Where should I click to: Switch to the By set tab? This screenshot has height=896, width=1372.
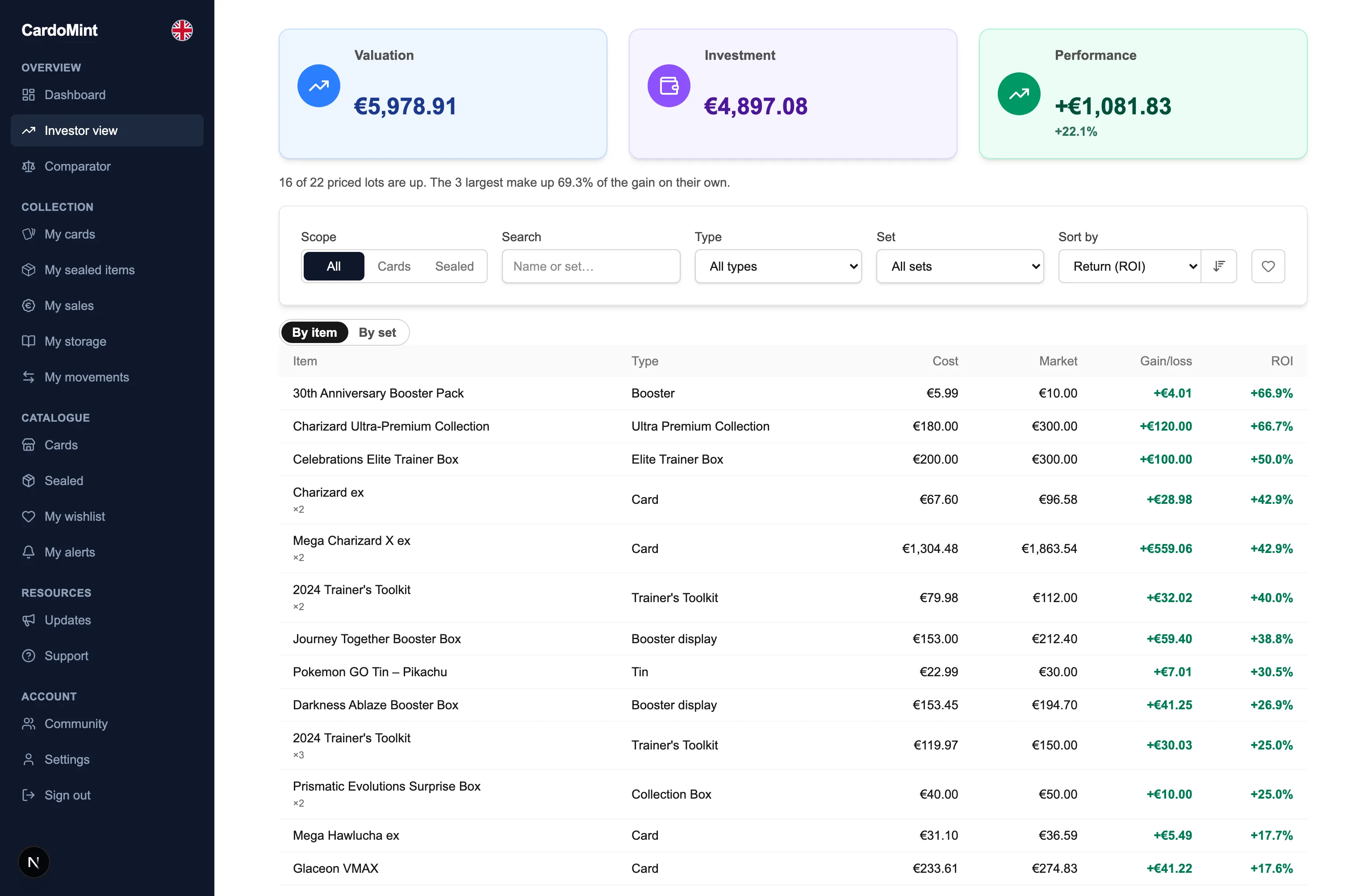point(377,333)
